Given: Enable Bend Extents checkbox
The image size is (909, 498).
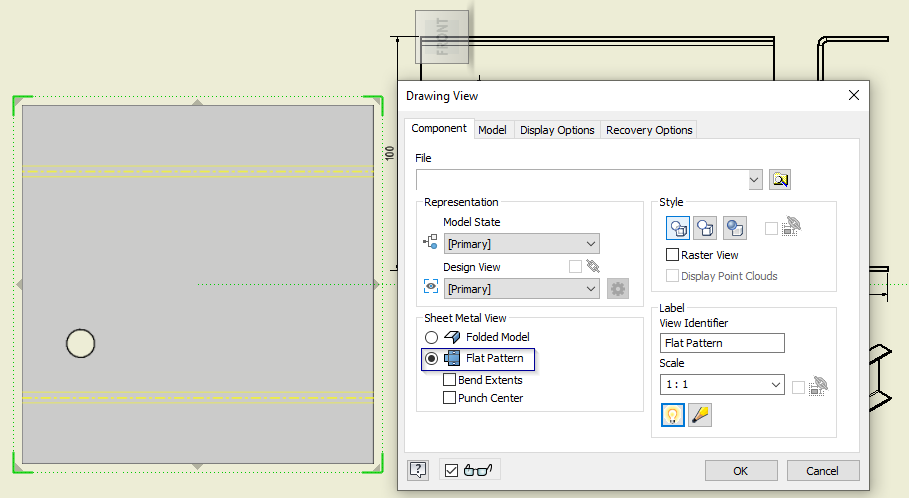Looking at the screenshot, I should point(449,380).
